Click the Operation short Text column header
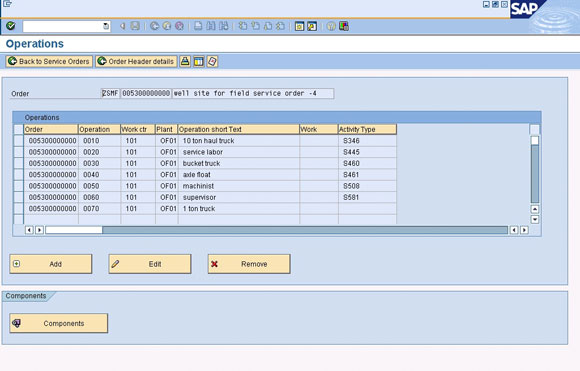The height and width of the screenshot is (371, 580). point(239,129)
